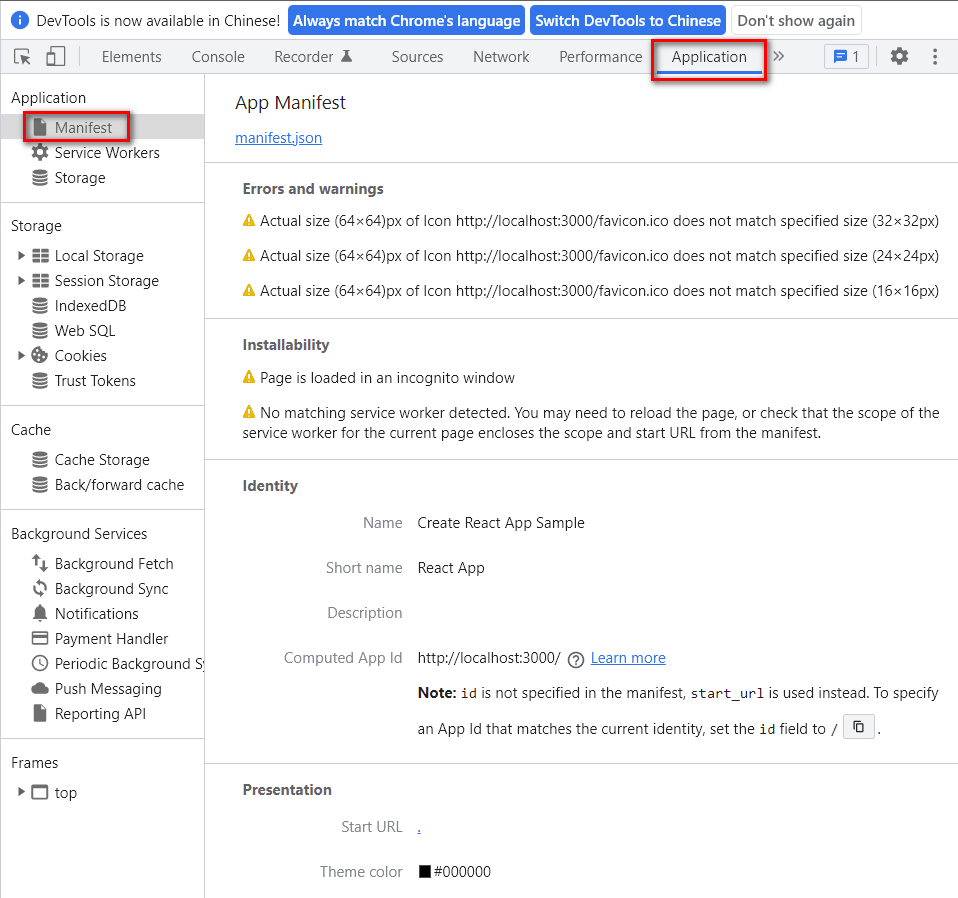Expand the Cookies tree

(x=20, y=355)
